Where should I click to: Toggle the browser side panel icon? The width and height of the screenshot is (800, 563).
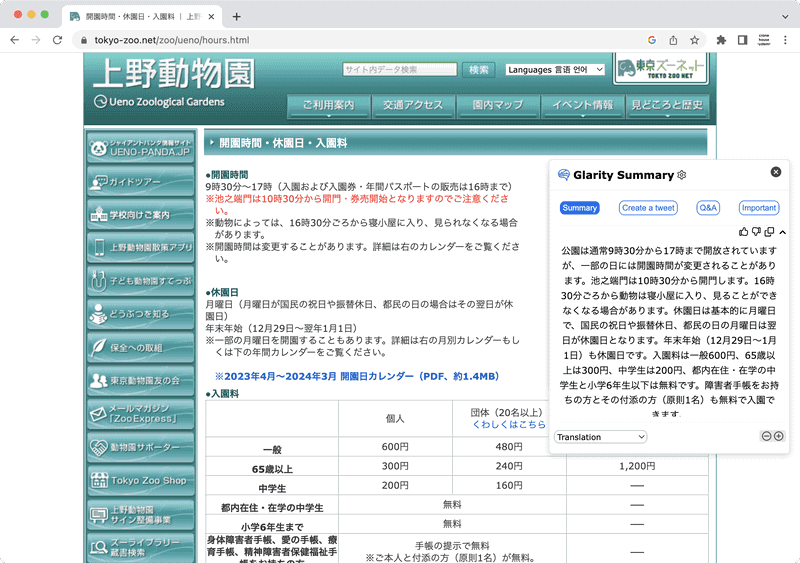pyautogui.click(x=742, y=40)
